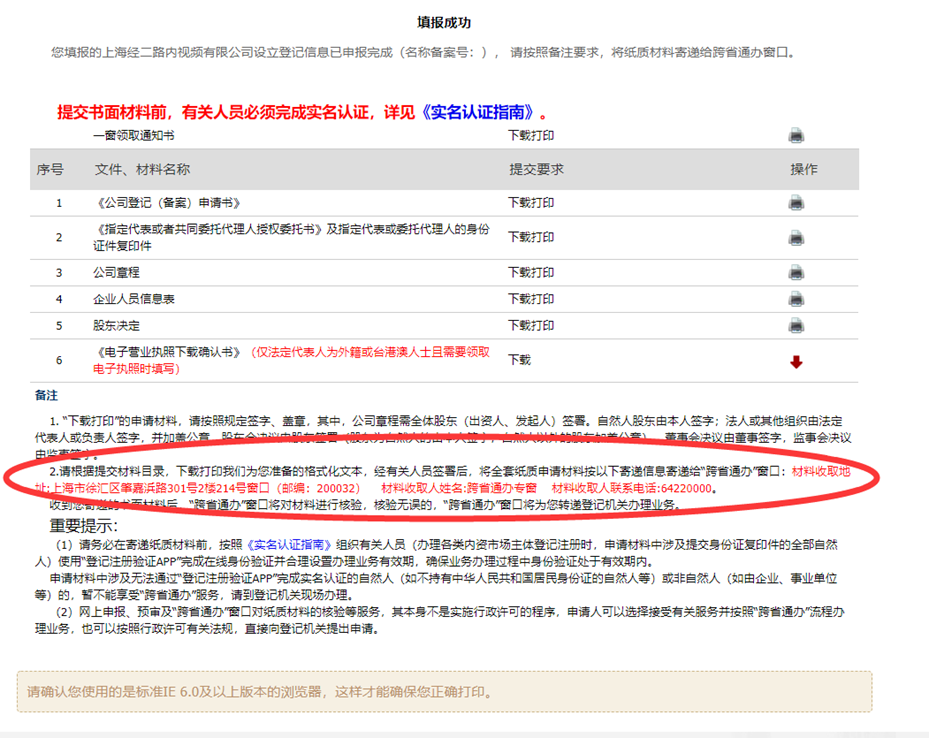Click 《电子营业执照下载确认书》 document name
The width and height of the screenshot is (929, 738).
[168, 352]
